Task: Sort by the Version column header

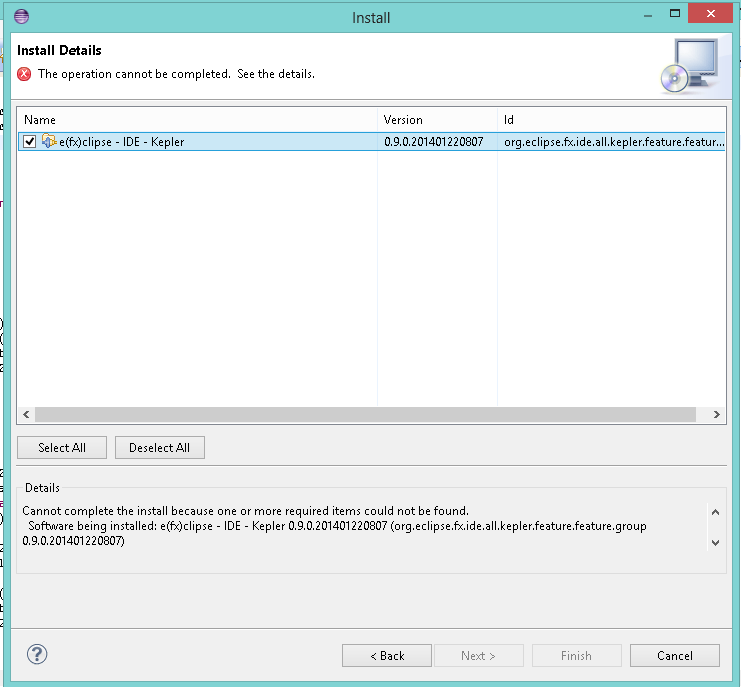Action: click(437, 120)
